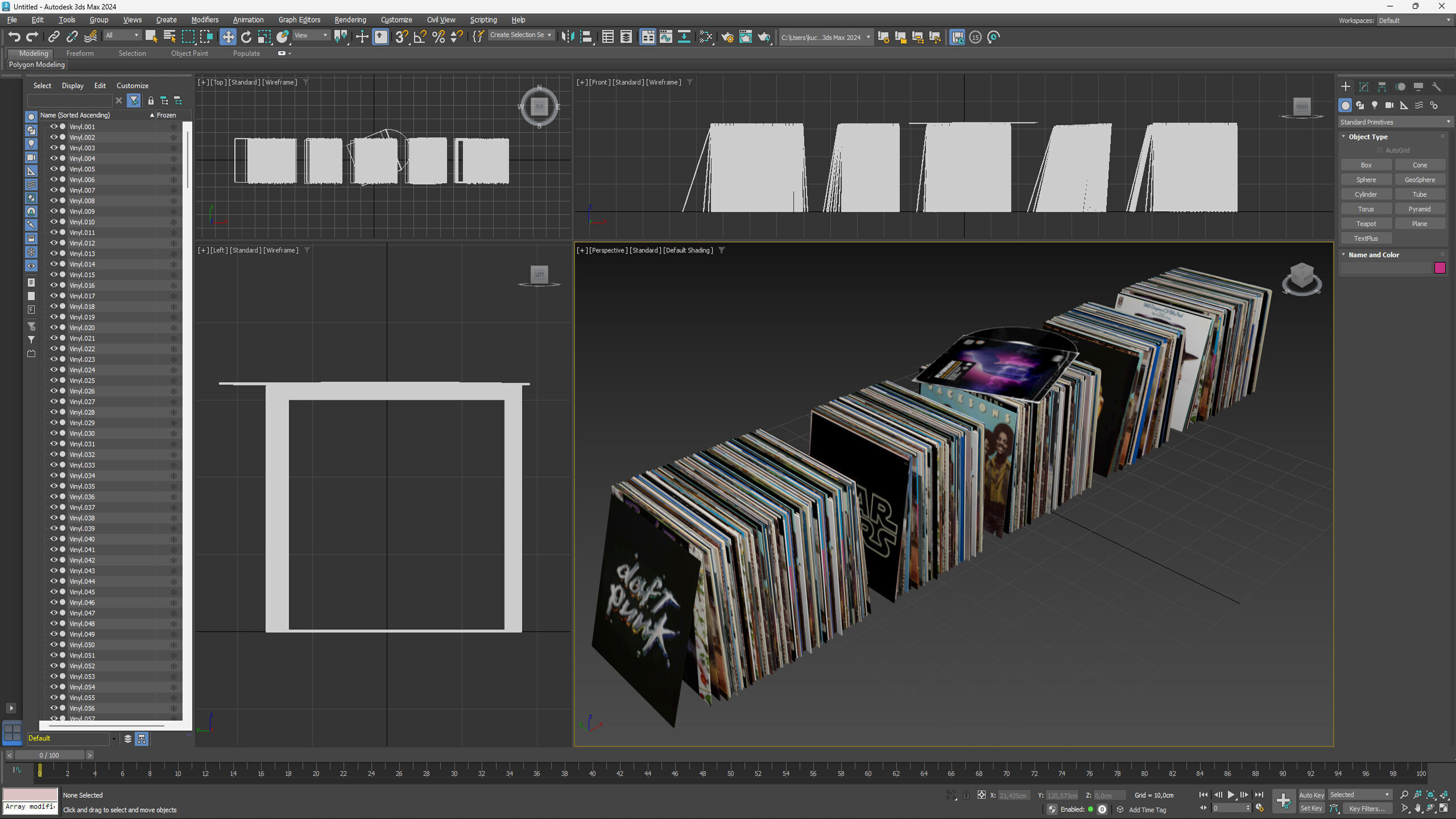Switch to Cameras category in Create panel
Image resolution: width=1456 pixels, height=819 pixels.
coord(1389,105)
